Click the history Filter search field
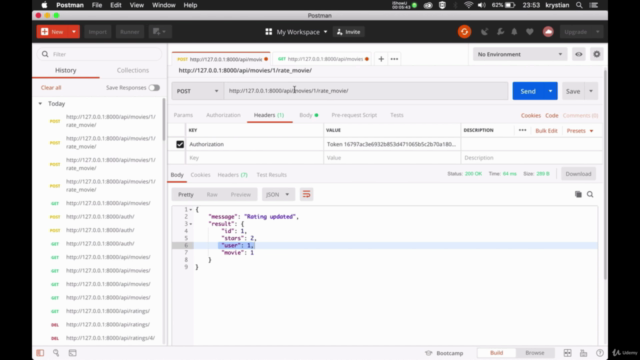Screen dimensions: 640x360 (x=100, y=54)
